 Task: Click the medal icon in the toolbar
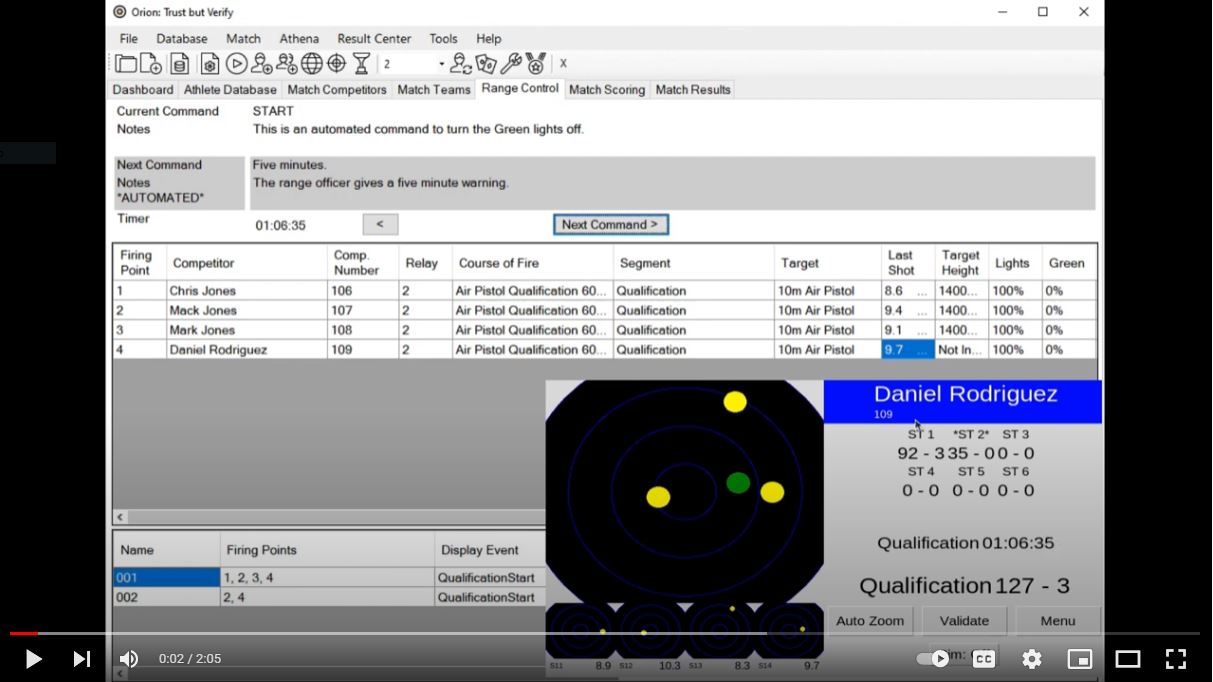tap(536, 62)
